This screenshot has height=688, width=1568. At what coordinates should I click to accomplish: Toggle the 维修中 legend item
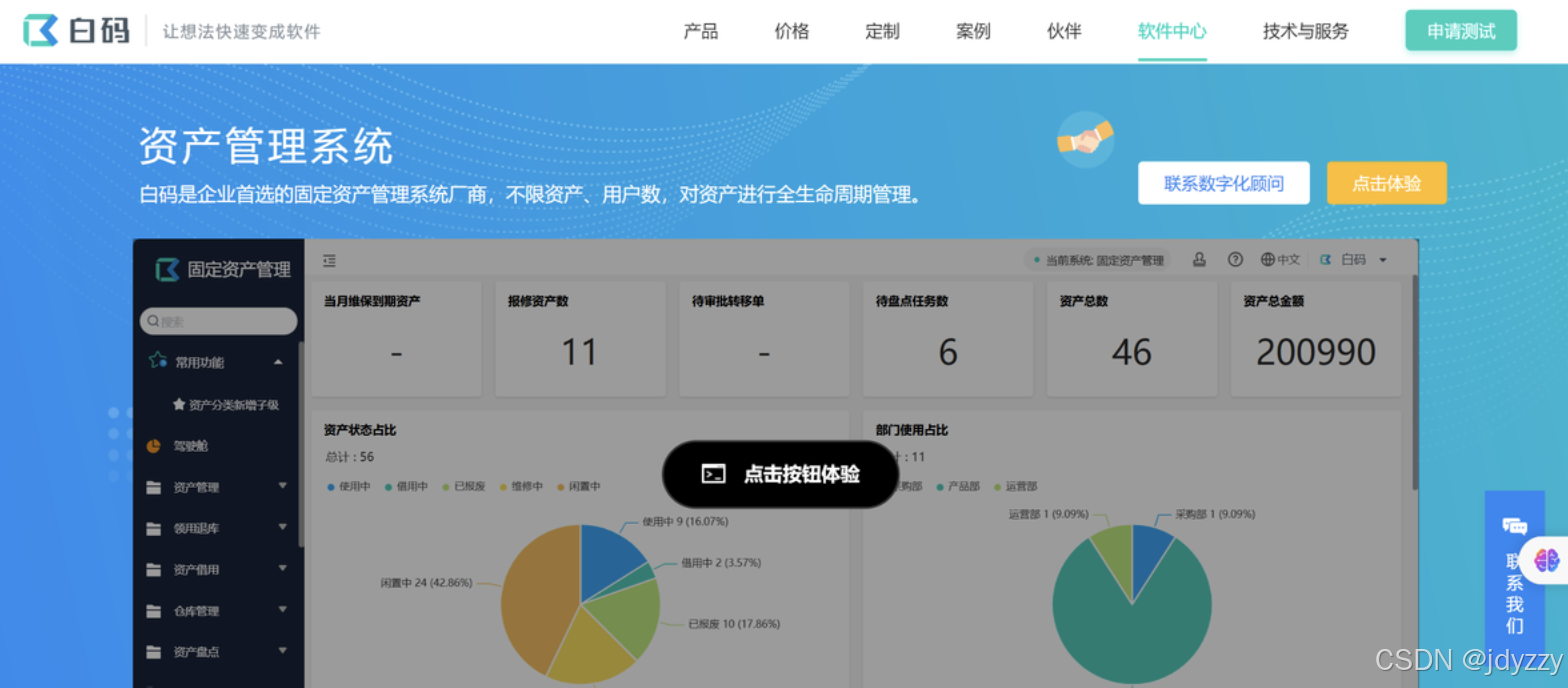coord(521,486)
